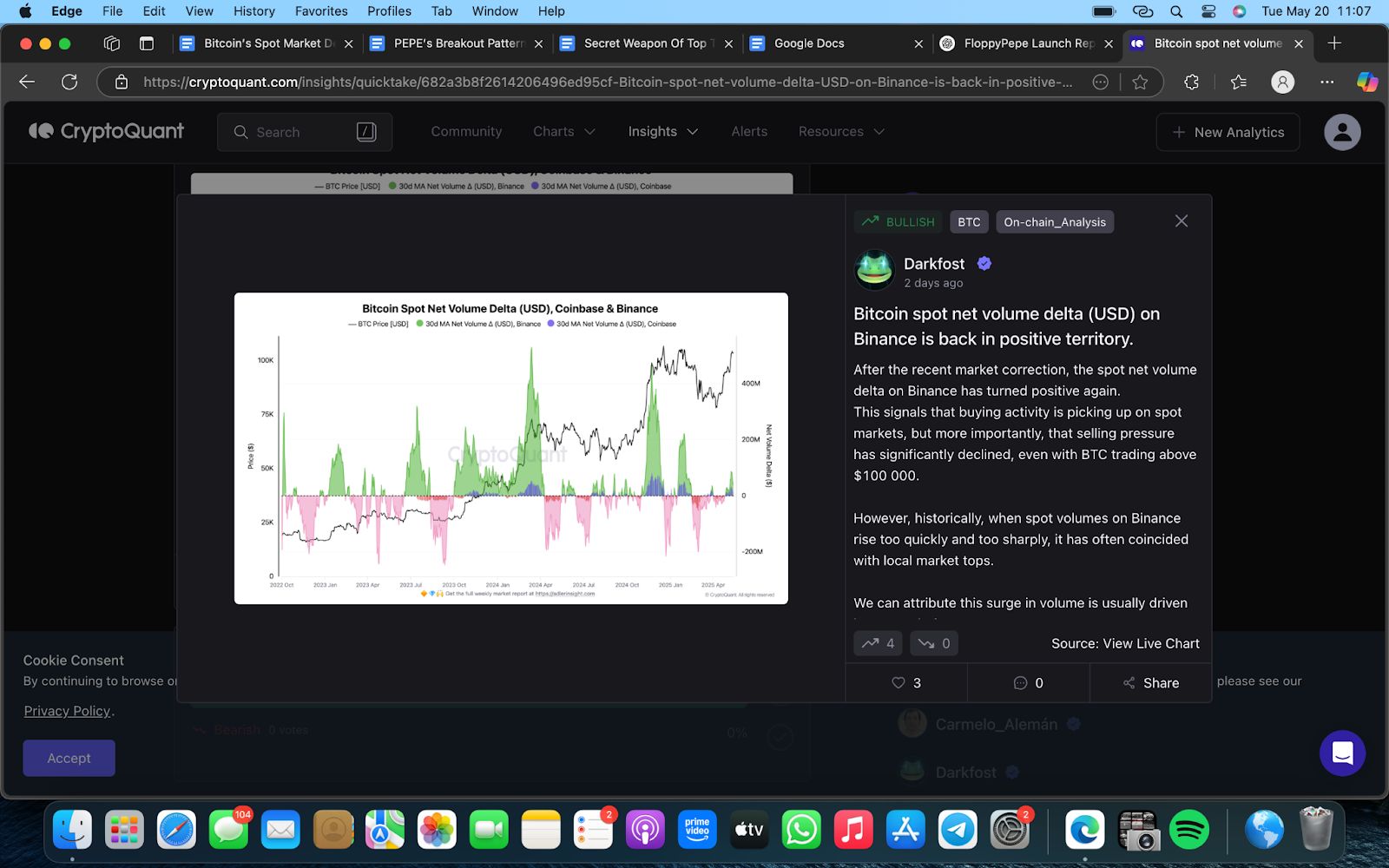Image resolution: width=1389 pixels, height=868 pixels.
Task: Like the post with heart icon
Action: pyautogui.click(x=906, y=683)
